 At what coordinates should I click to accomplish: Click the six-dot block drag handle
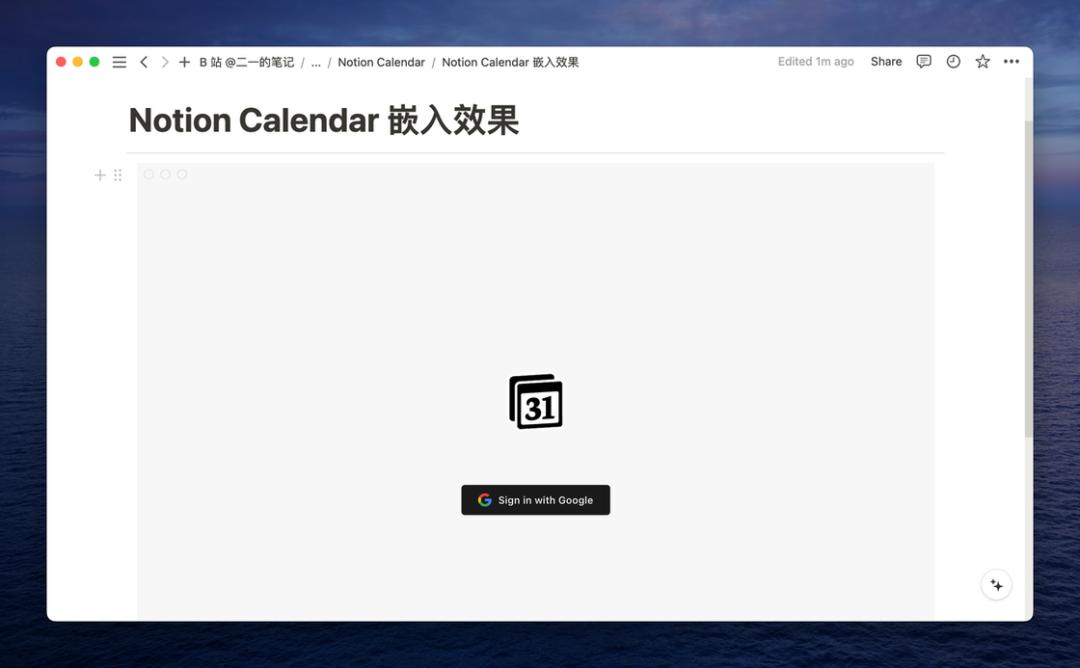click(118, 175)
